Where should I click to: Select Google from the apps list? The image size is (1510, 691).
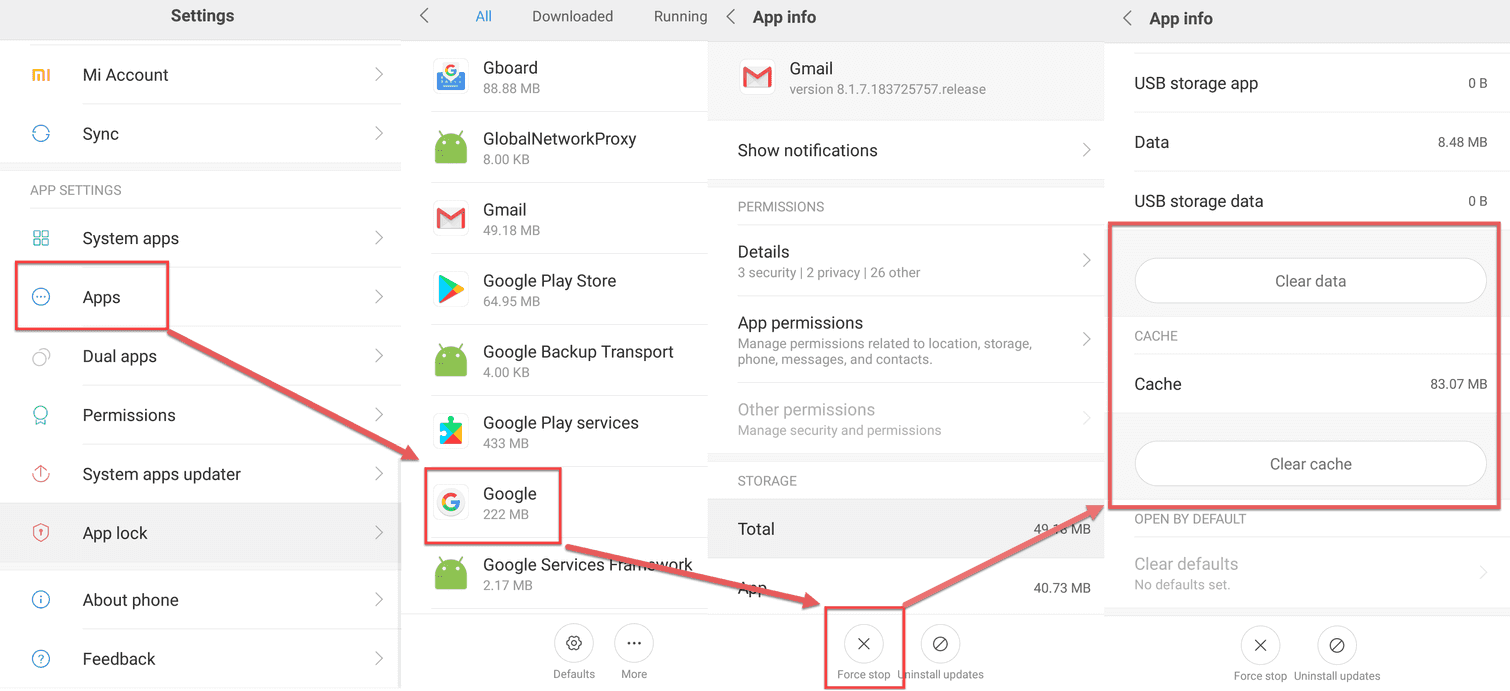[493, 503]
